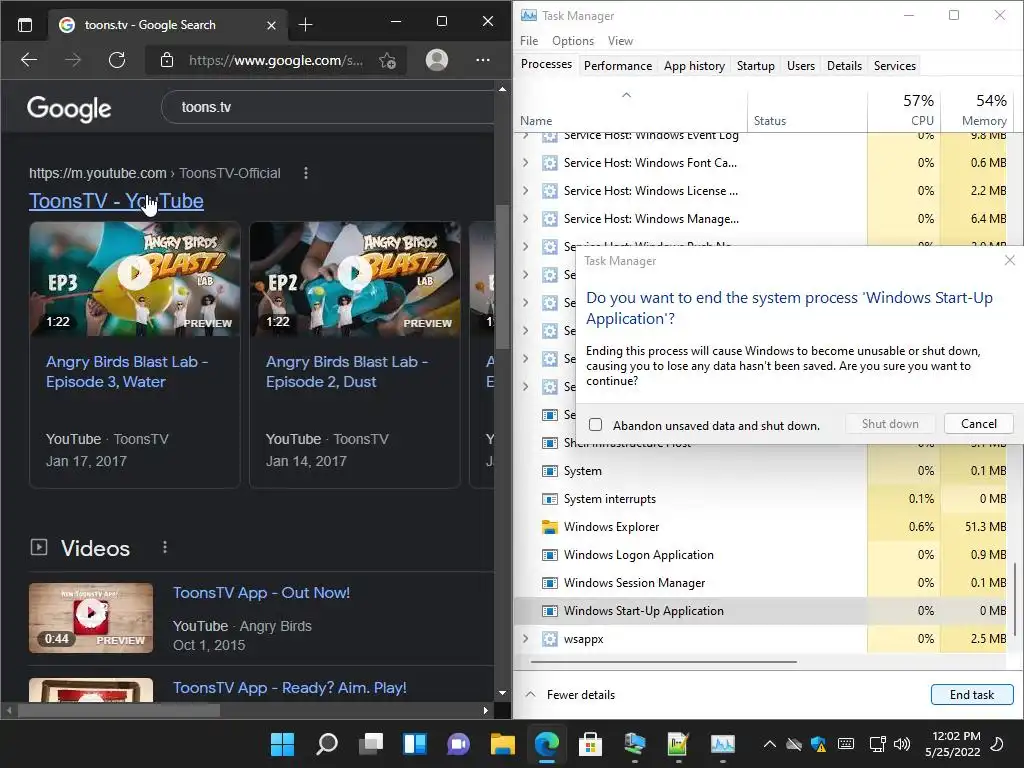Open Angry Birds Blast Lab Episode 2 link

pyautogui.click(x=347, y=372)
